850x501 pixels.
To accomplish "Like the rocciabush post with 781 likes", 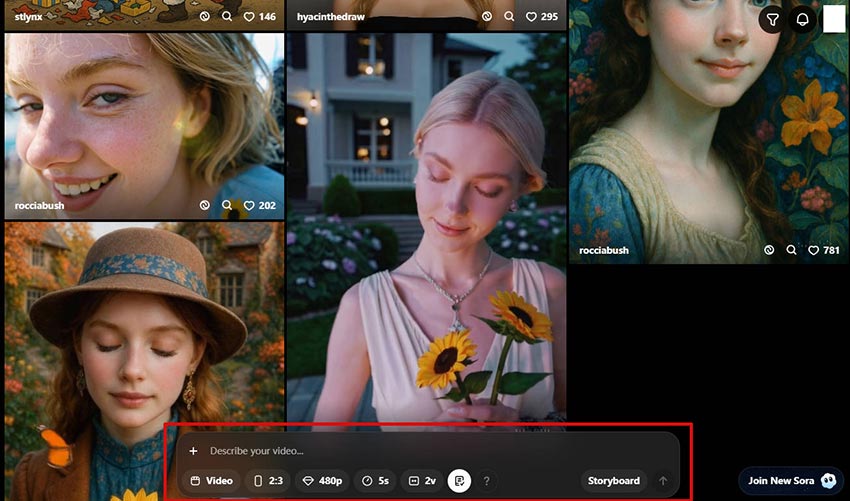I will [x=814, y=250].
